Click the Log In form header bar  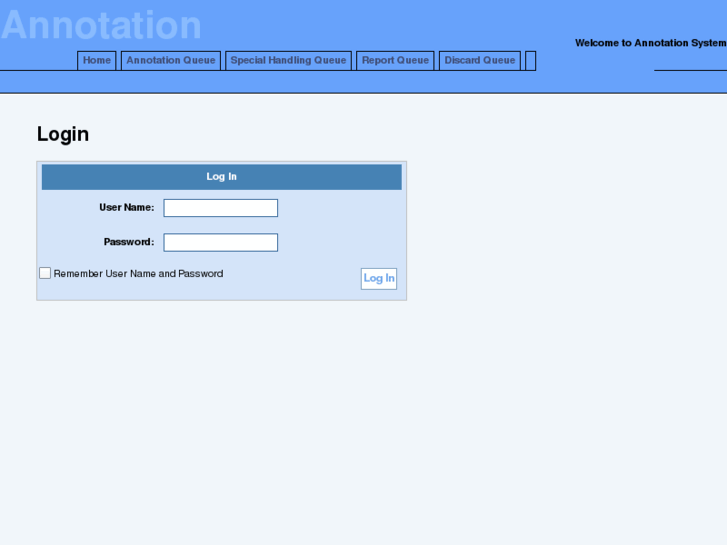[222, 177]
